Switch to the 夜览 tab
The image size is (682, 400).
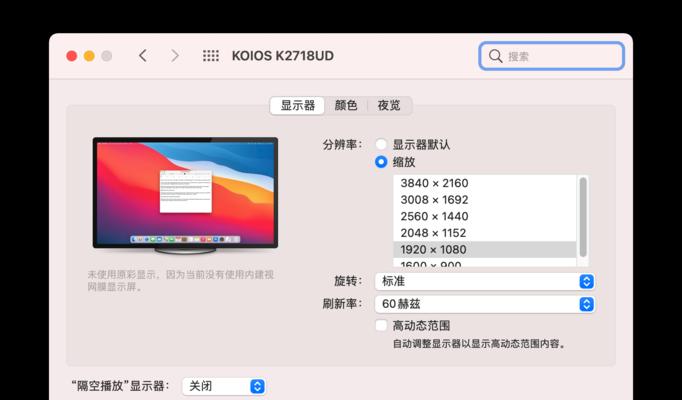[389, 106]
